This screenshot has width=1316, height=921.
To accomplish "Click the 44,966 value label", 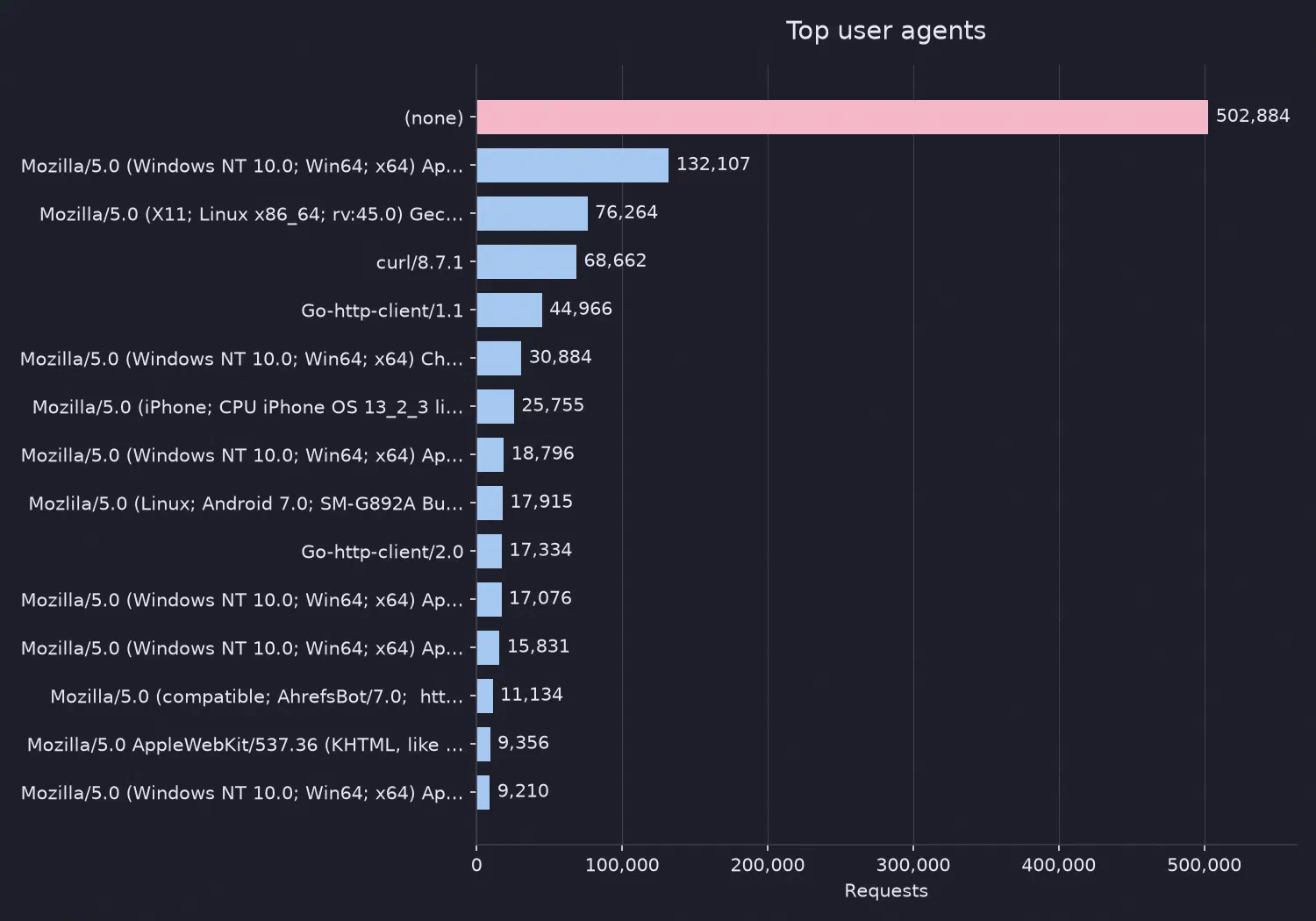I will [x=581, y=309].
